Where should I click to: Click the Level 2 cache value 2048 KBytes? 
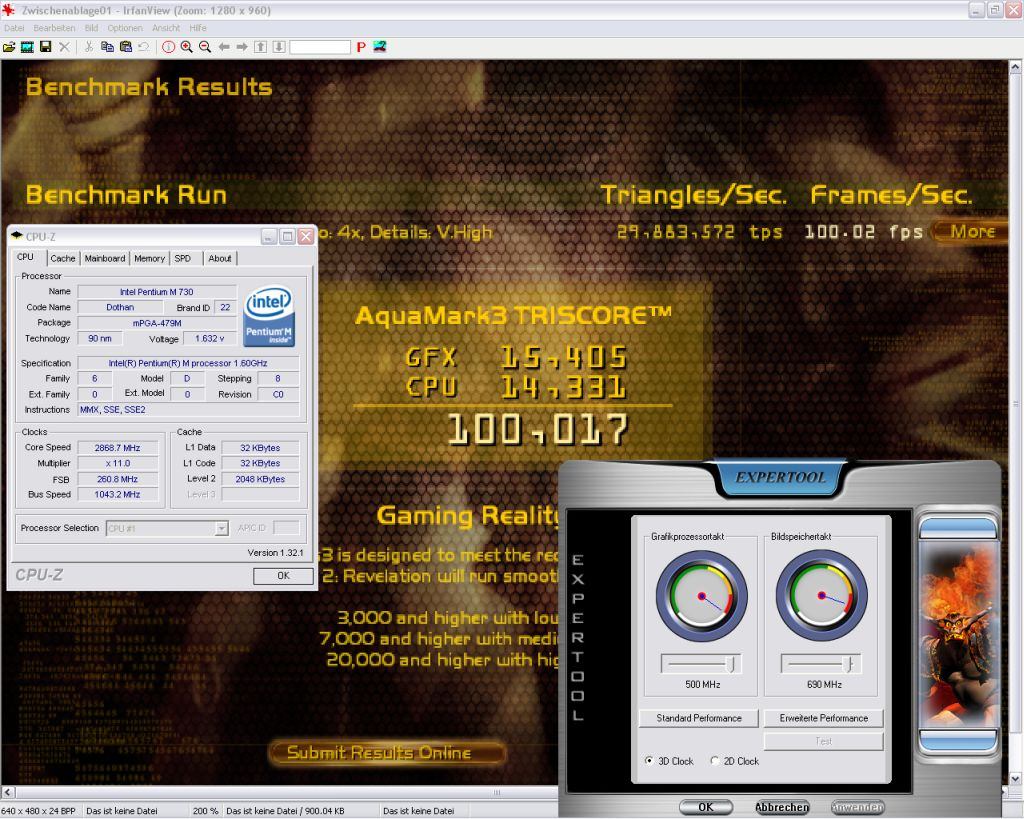(260, 479)
